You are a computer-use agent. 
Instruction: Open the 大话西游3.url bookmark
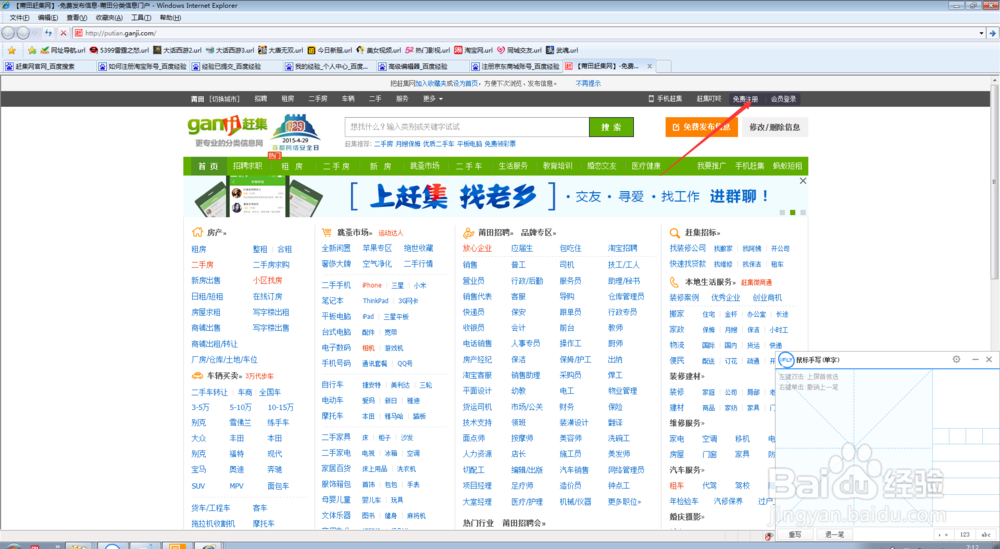(x=230, y=50)
